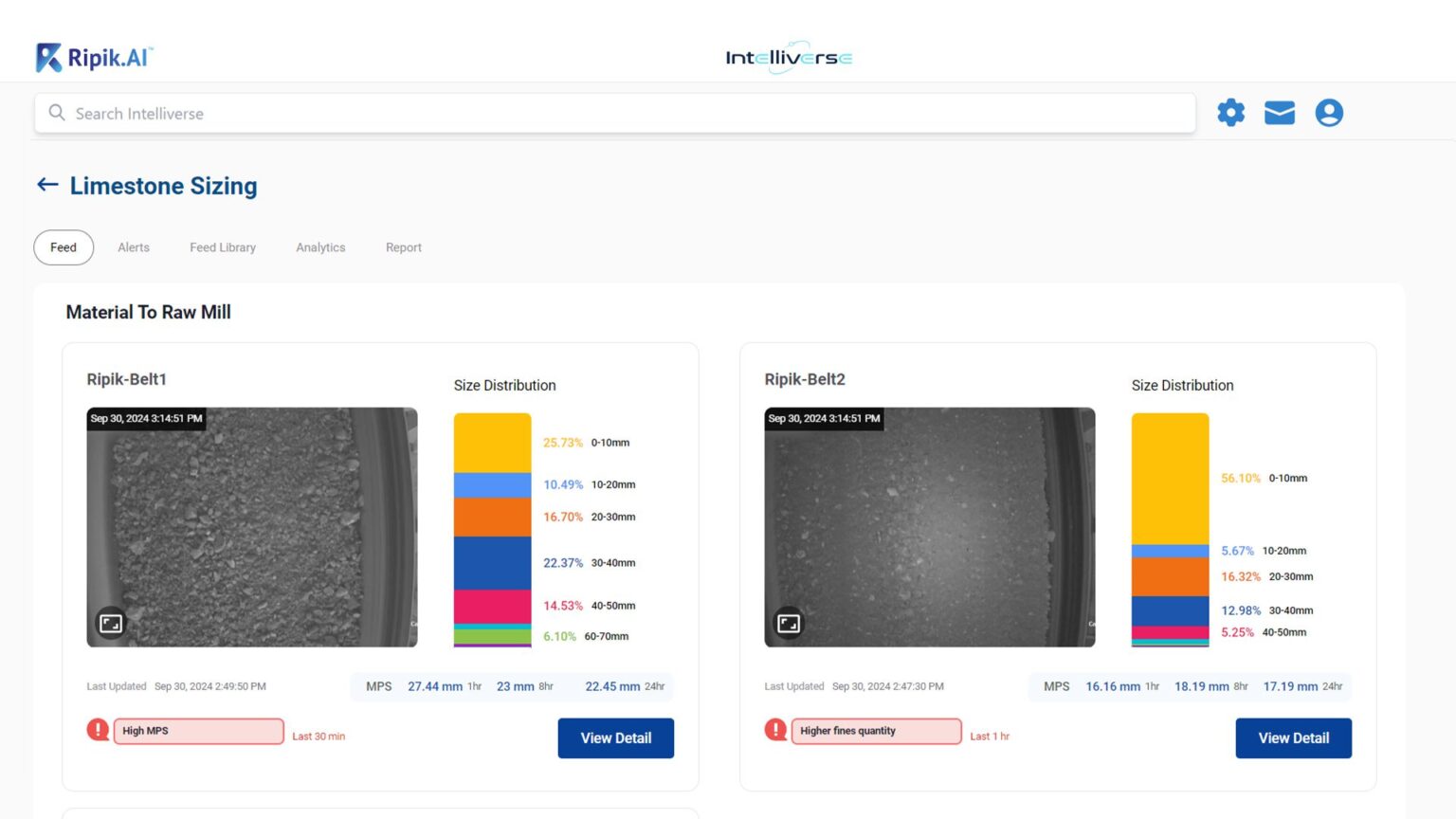This screenshot has height=819, width=1456.
Task: Go back using the back arrow
Action: coord(46,185)
